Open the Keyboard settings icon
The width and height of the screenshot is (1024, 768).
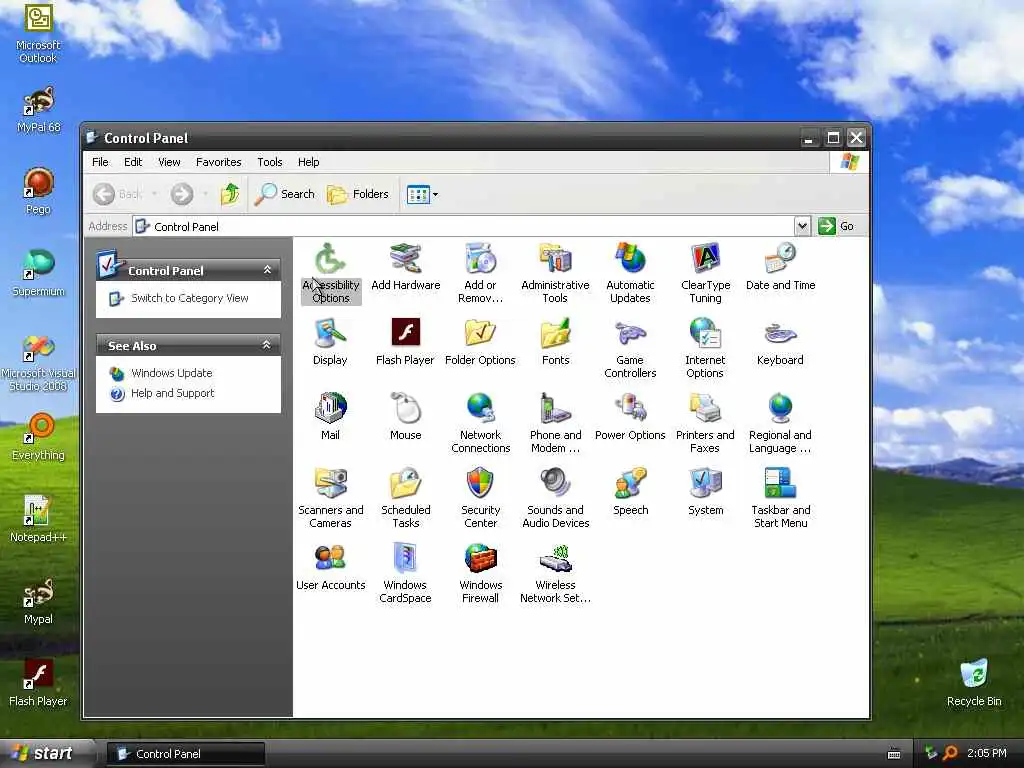(x=780, y=342)
